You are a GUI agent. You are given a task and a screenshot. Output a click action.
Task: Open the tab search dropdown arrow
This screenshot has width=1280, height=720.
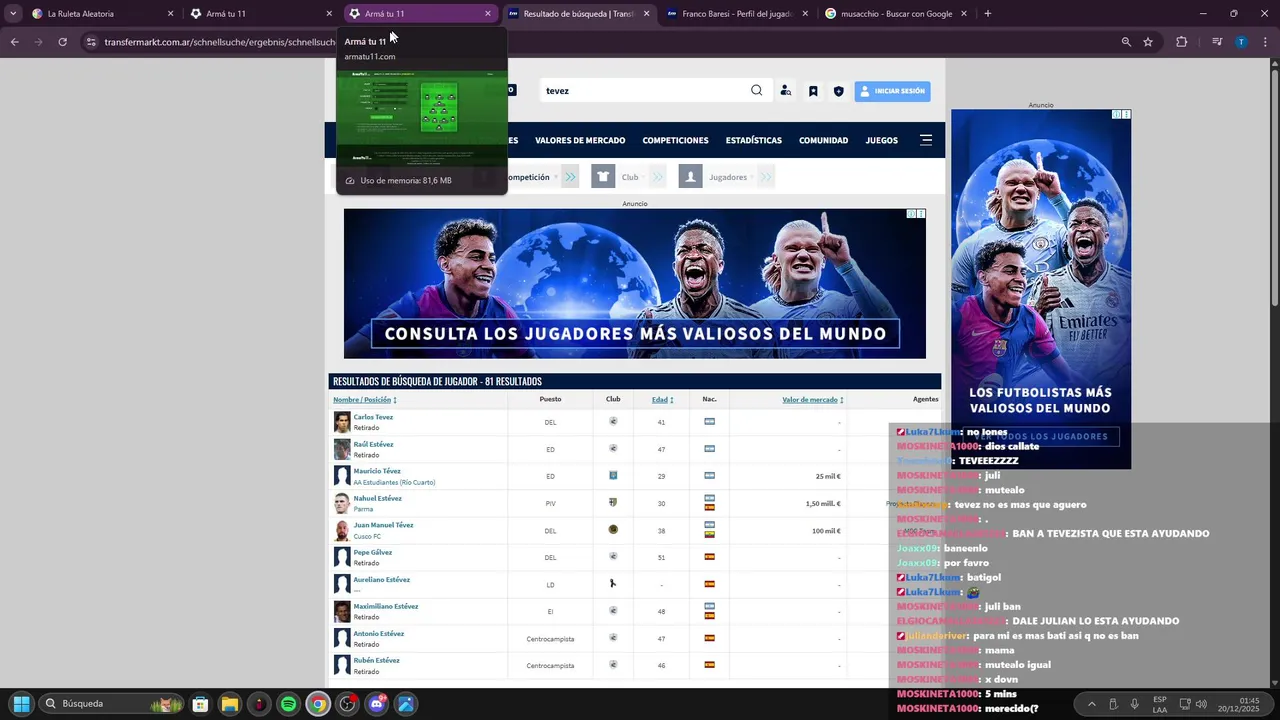12,14
